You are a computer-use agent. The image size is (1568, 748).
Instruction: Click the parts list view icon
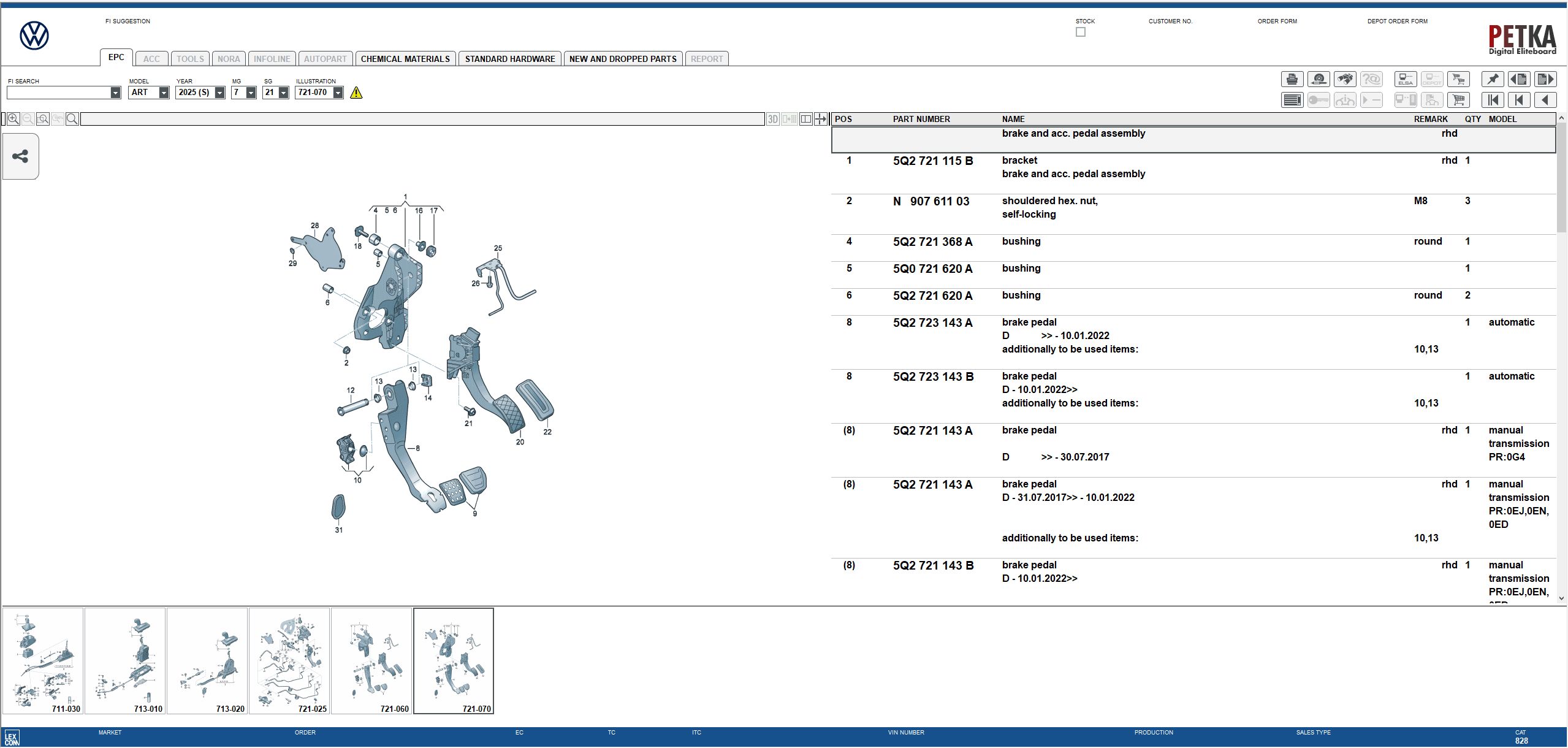1292,100
